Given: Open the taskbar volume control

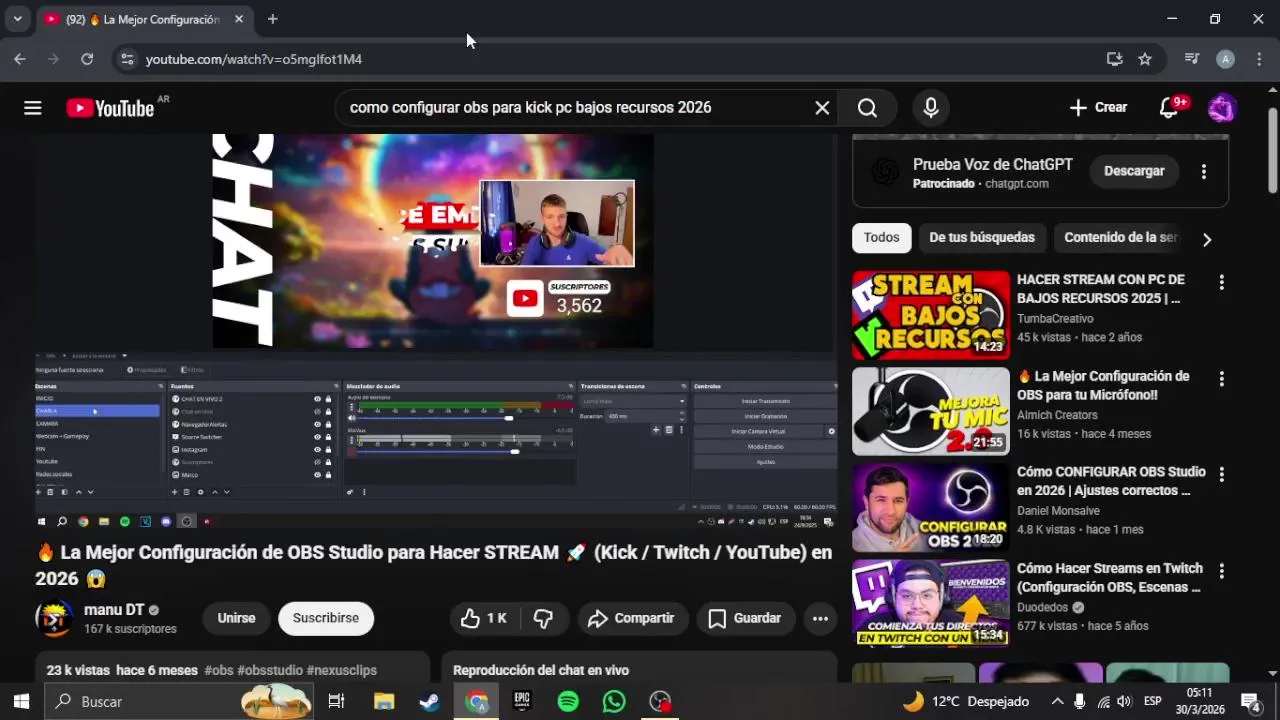Looking at the screenshot, I should click(x=1124, y=702).
